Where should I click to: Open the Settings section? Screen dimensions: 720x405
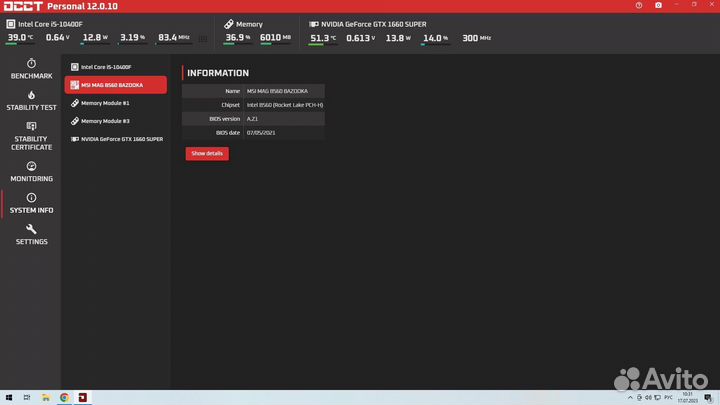click(x=31, y=235)
